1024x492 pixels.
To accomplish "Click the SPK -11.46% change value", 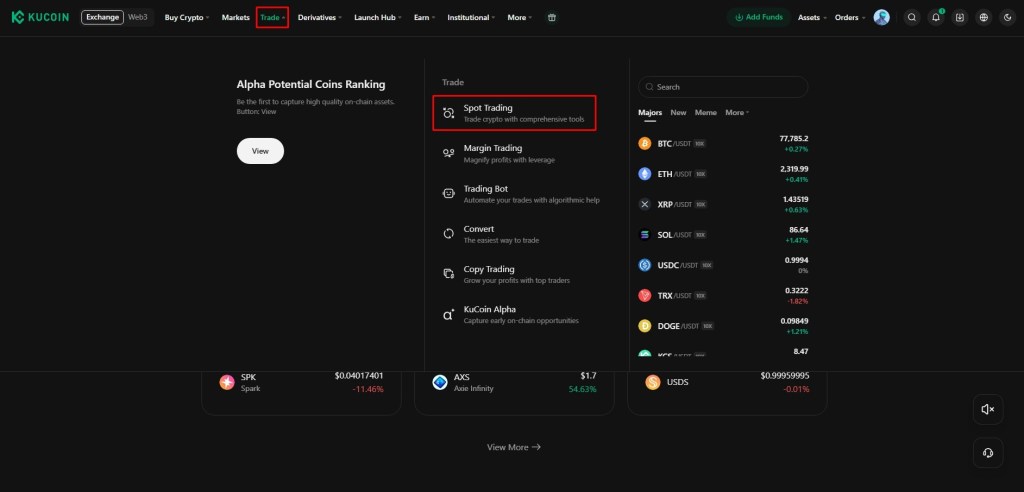I will (368, 389).
